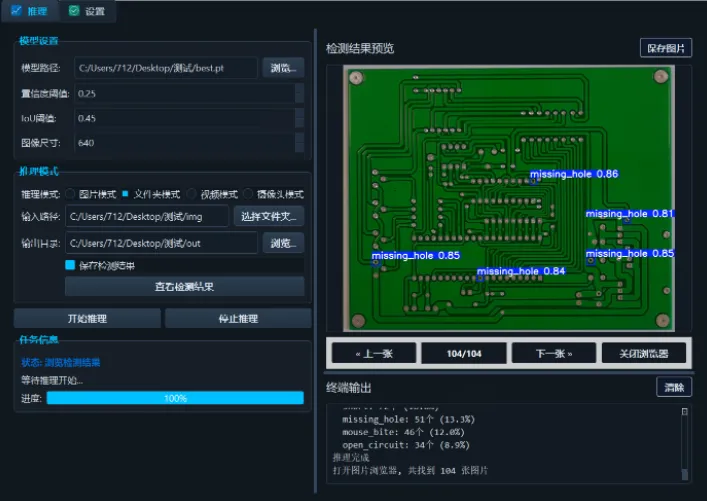Click the IoU阈值 field showing 0.45

pyautogui.click(x=188, y=119)
